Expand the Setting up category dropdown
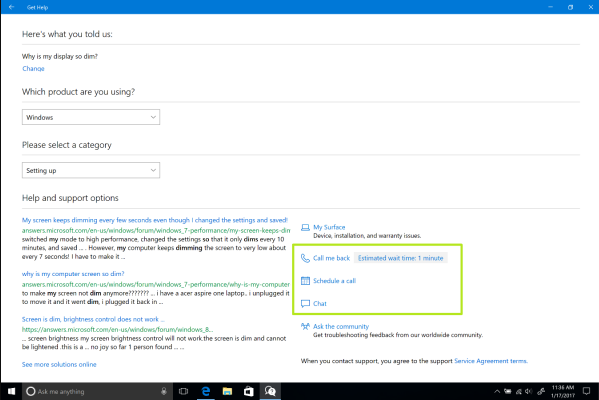Viewport: 599px width, 400px height. [91, 170]
